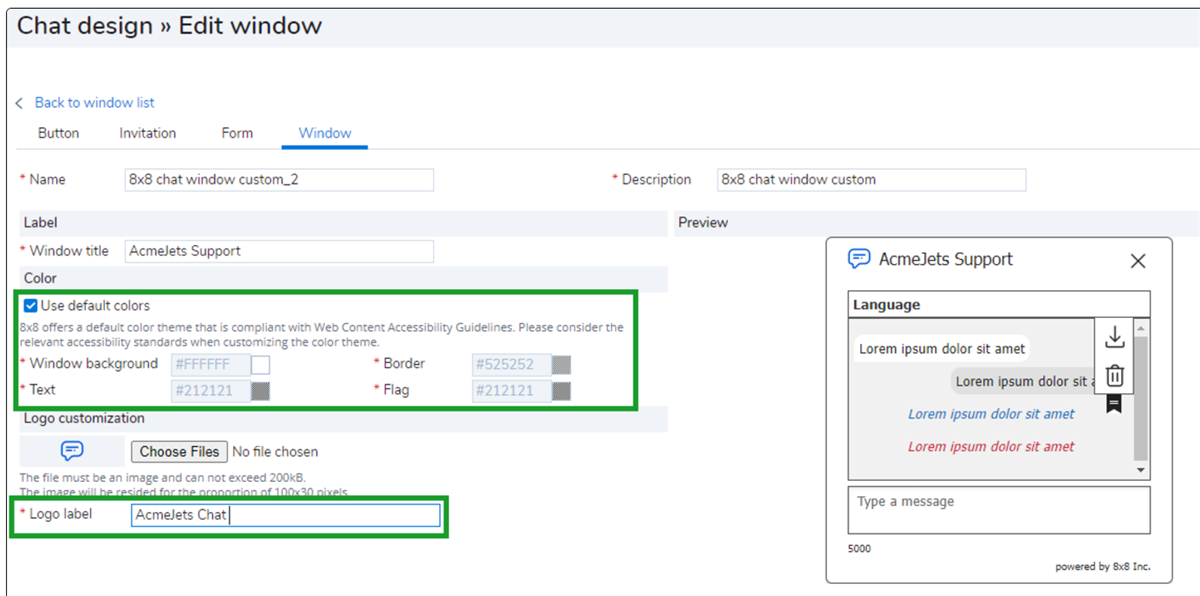Click the powered by 8x8 Inc. text
The height and width of the screenshot is (596, 1200).
[1103, 567]
